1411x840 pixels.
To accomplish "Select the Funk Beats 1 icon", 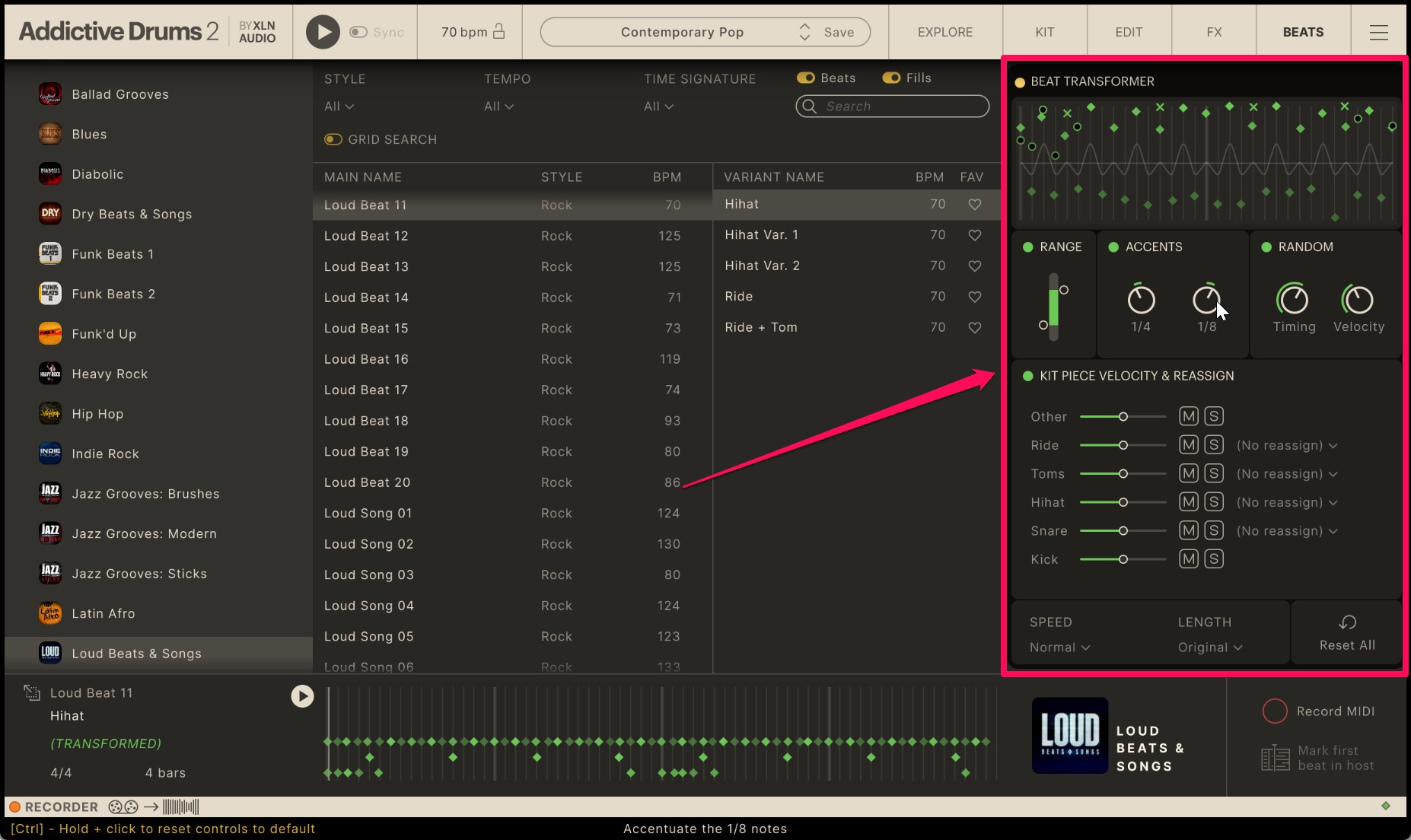I will click(x=50, y=254).
